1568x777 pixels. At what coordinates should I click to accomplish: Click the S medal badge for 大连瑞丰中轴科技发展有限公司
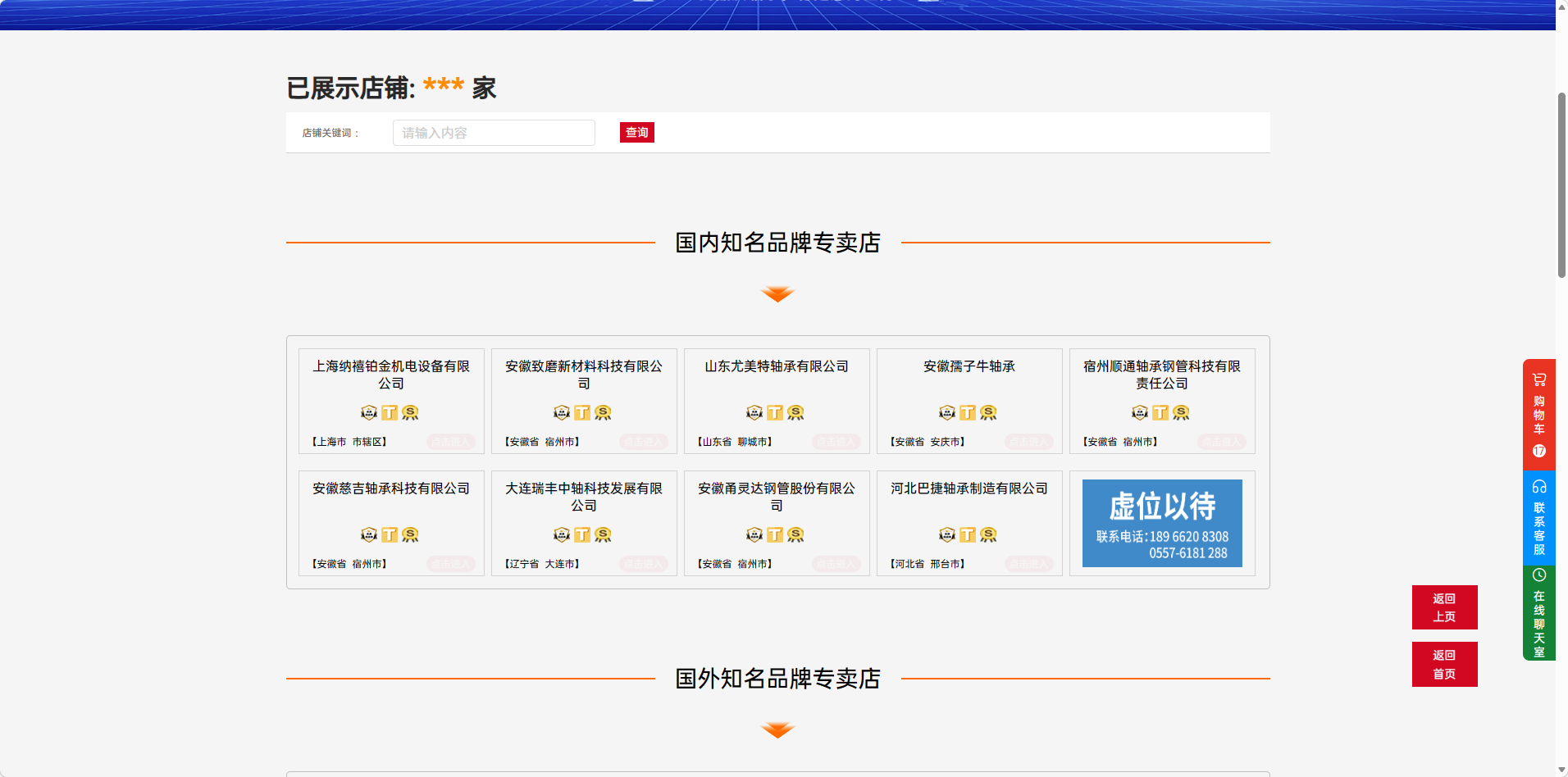(x=603, y=534)
